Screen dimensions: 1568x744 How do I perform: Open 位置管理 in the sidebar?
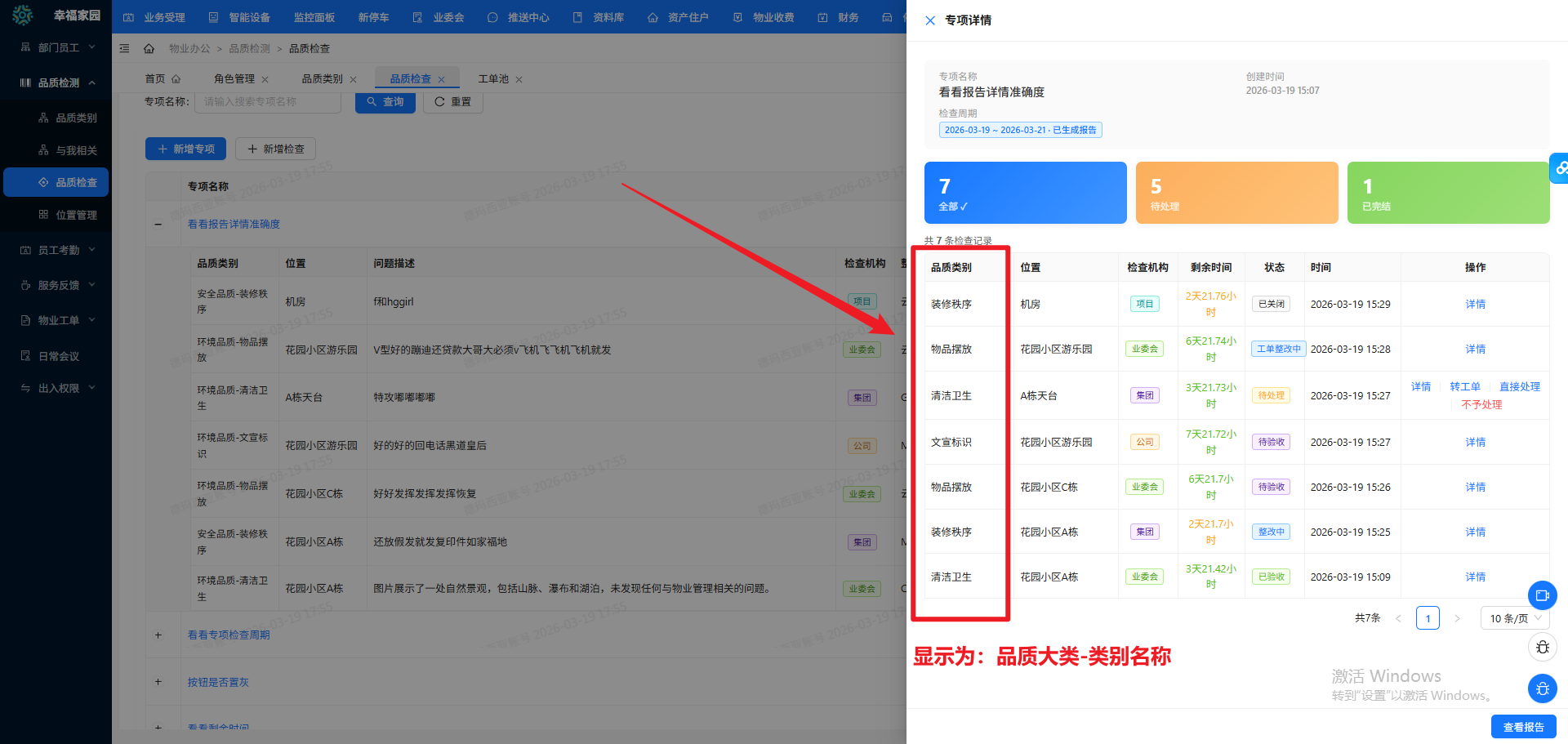click(x=76, y=215)
